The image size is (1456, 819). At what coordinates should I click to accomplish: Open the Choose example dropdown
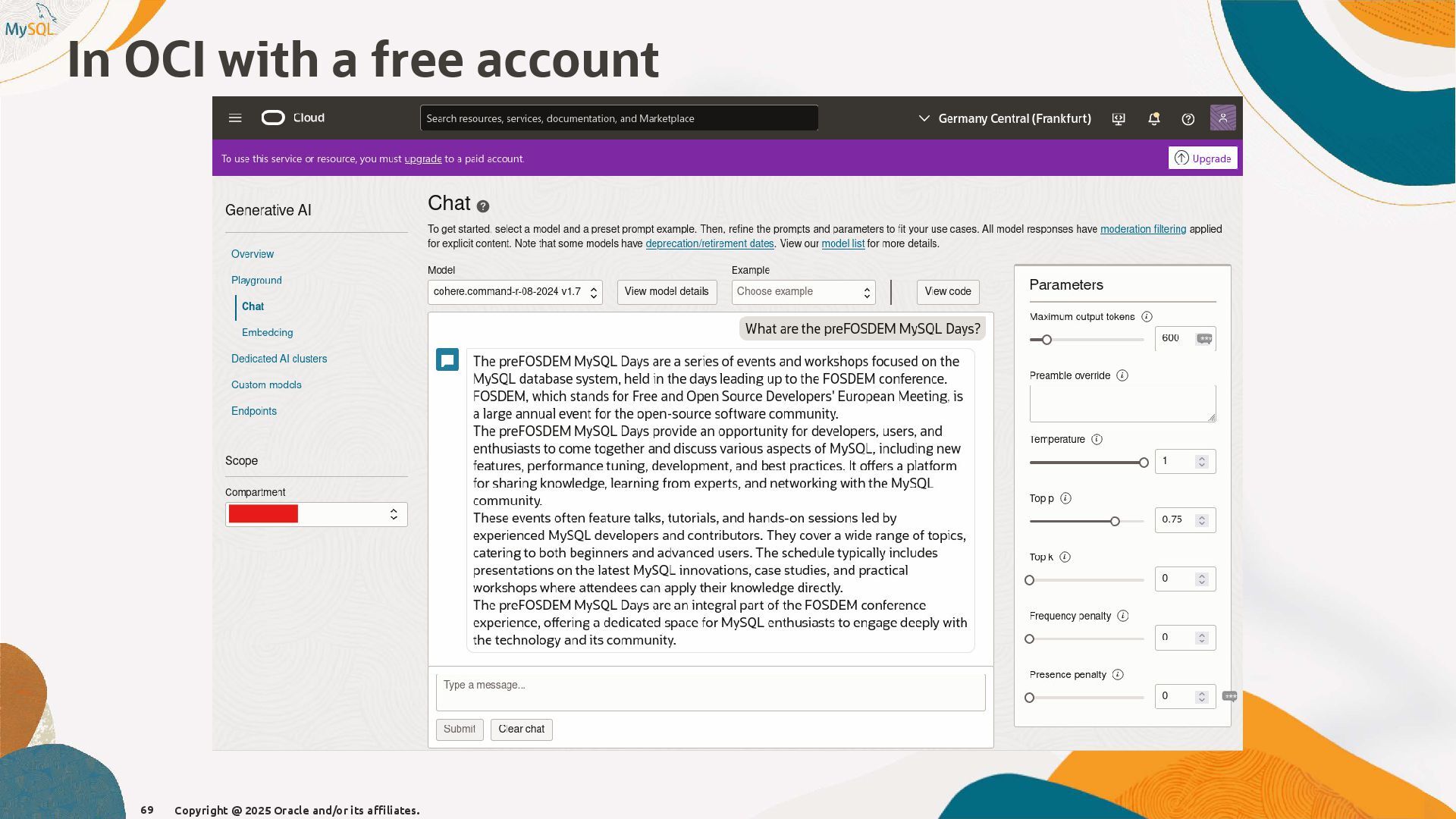pos(803,292)
